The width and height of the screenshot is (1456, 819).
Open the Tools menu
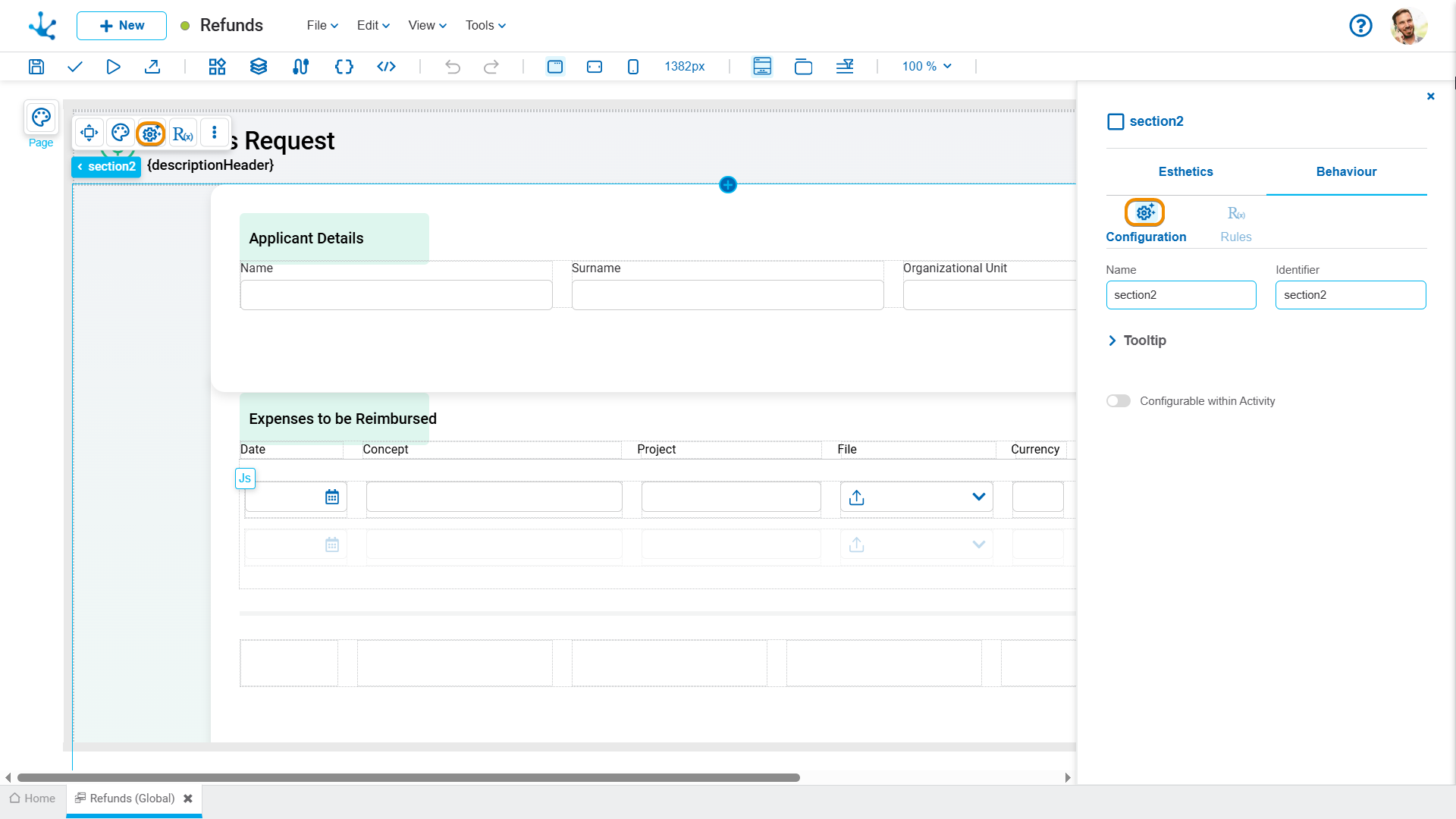tap(485, 26)
